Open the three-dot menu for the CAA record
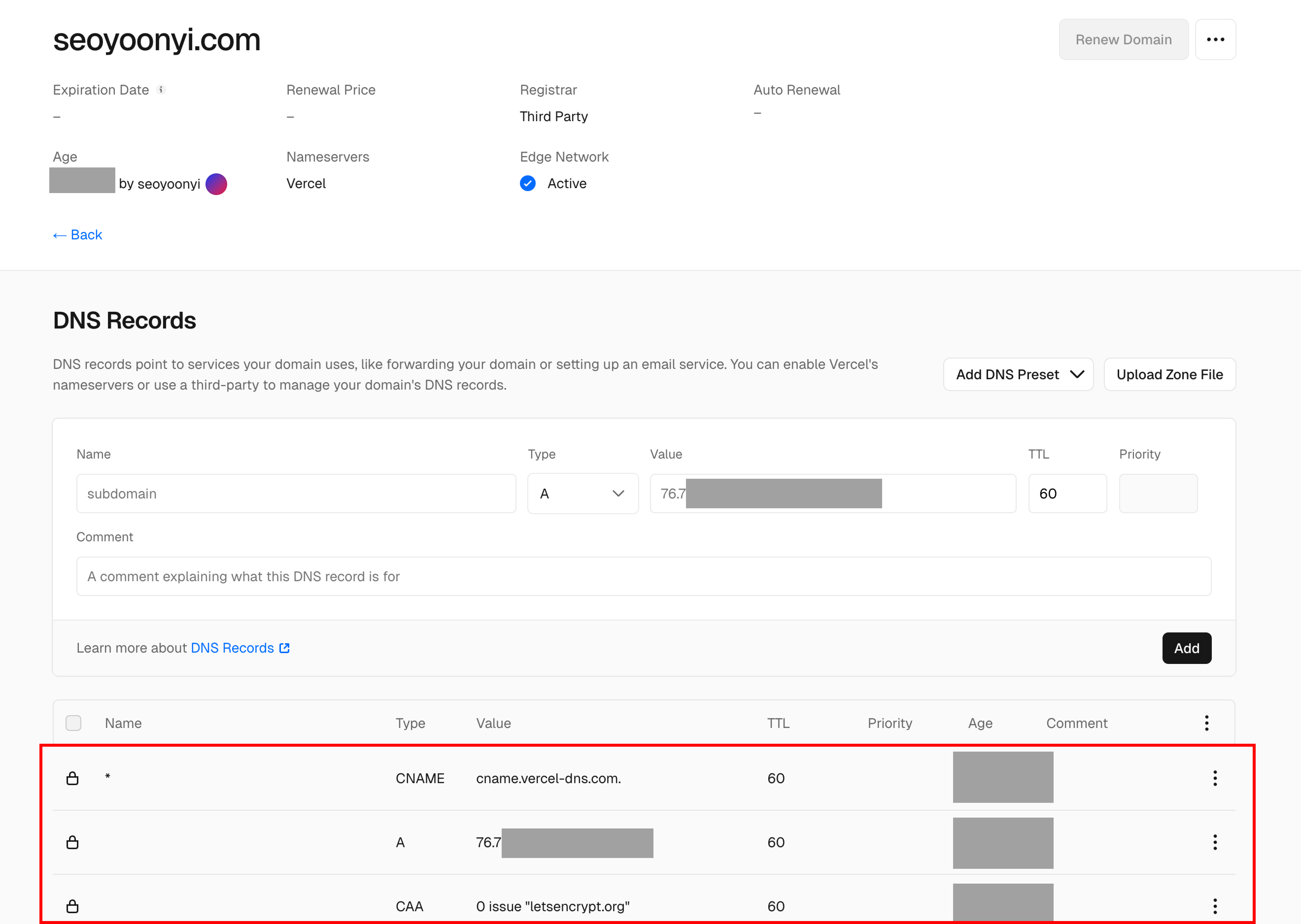Image resolution: width=1301 pixels, height=924 pixels. 1215,906
